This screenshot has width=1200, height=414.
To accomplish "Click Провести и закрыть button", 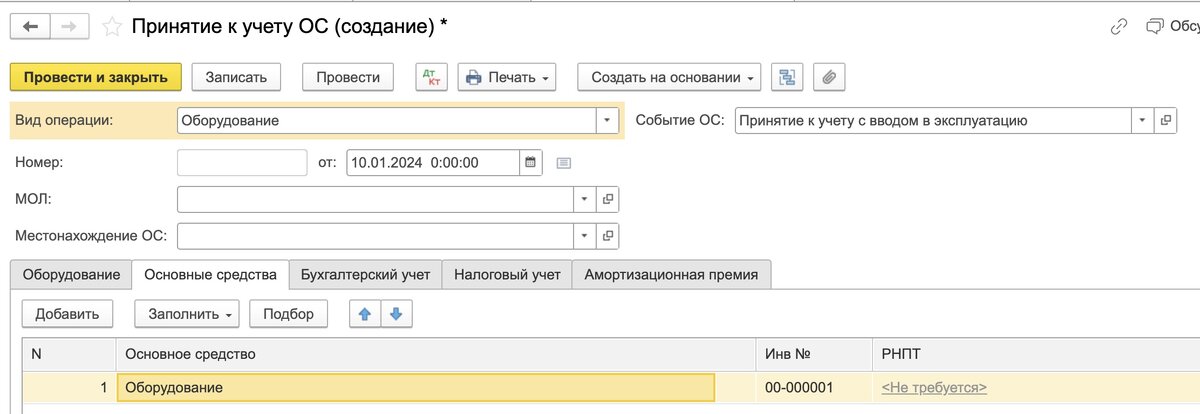I will [x=96, y=77].
